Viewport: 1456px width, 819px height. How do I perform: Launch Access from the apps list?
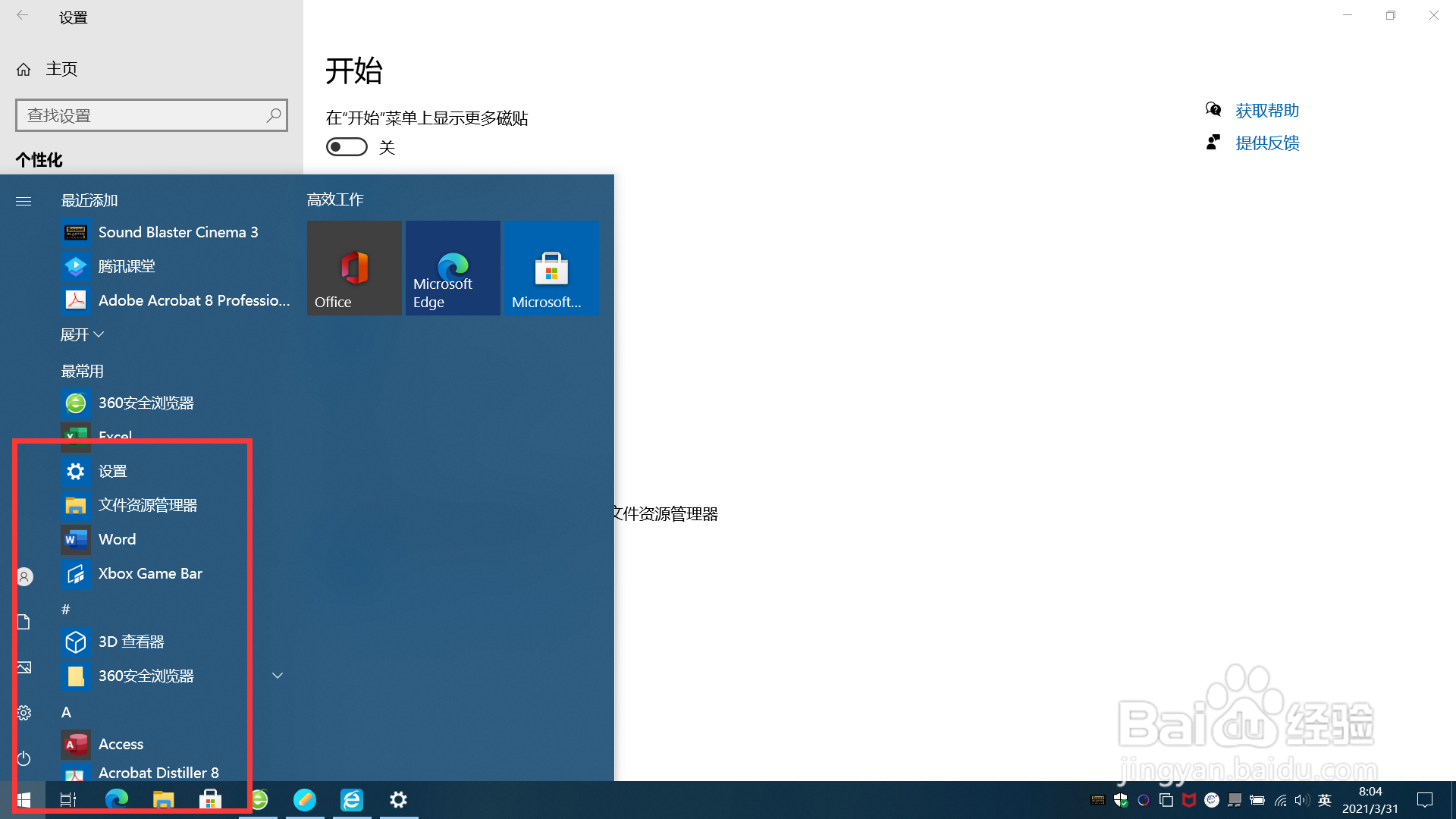point(120,744)
